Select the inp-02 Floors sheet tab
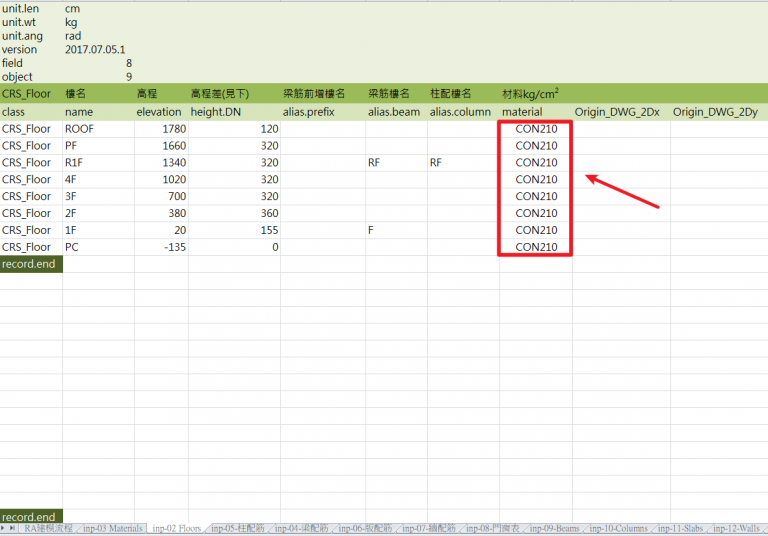768x536 pixels. (x=176, y=528)
